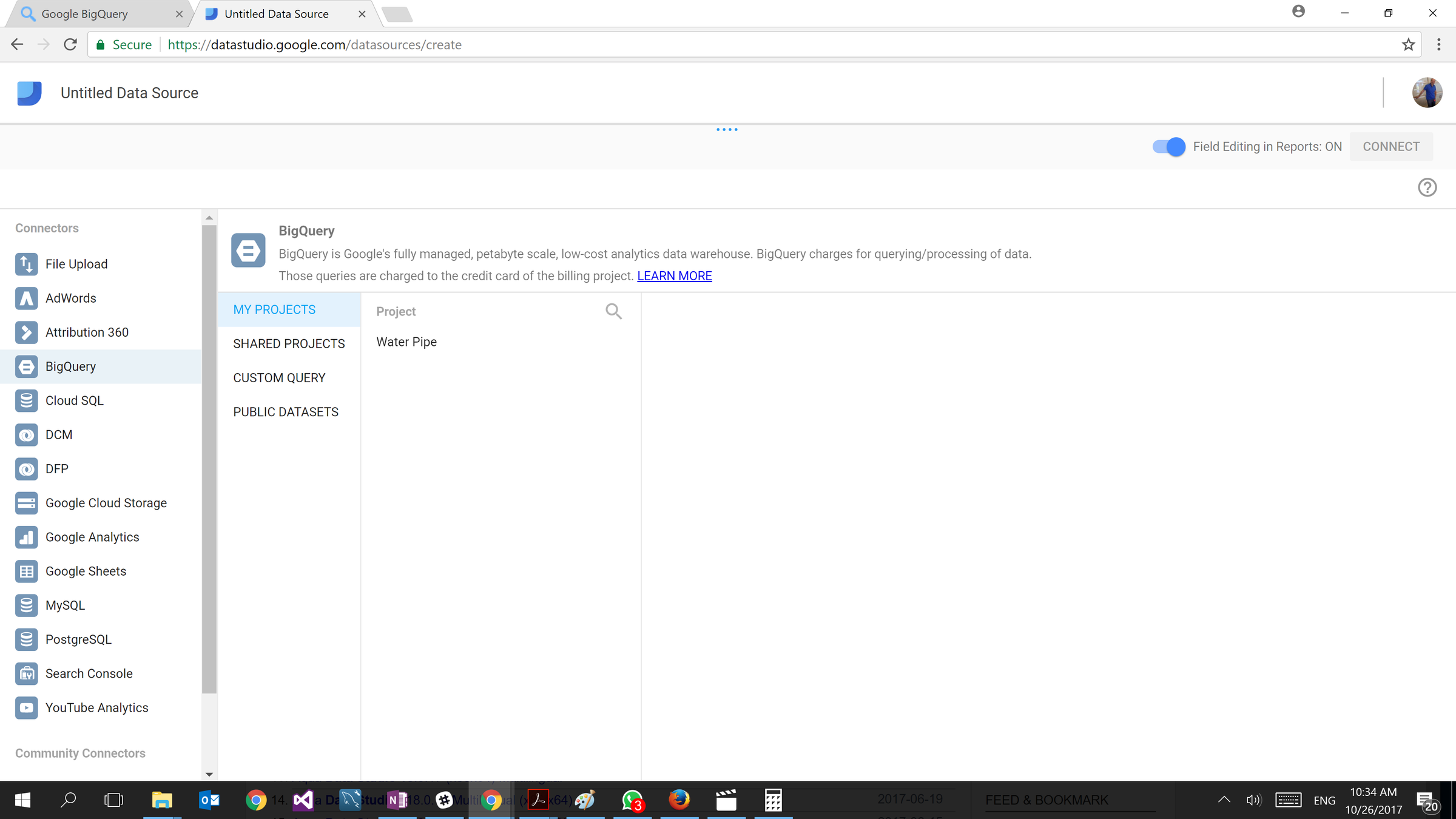Pick the MySQL connector

click(101, 605)
